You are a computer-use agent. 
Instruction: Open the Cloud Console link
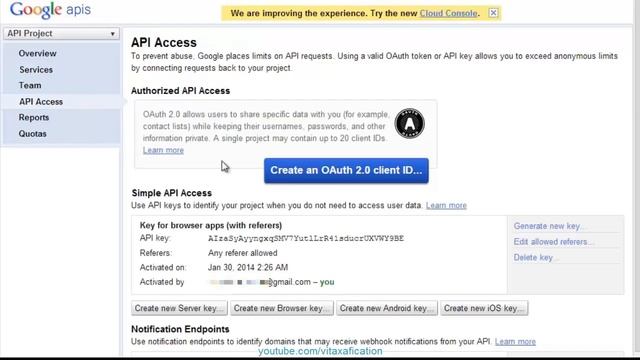click(x=449, y=13)
